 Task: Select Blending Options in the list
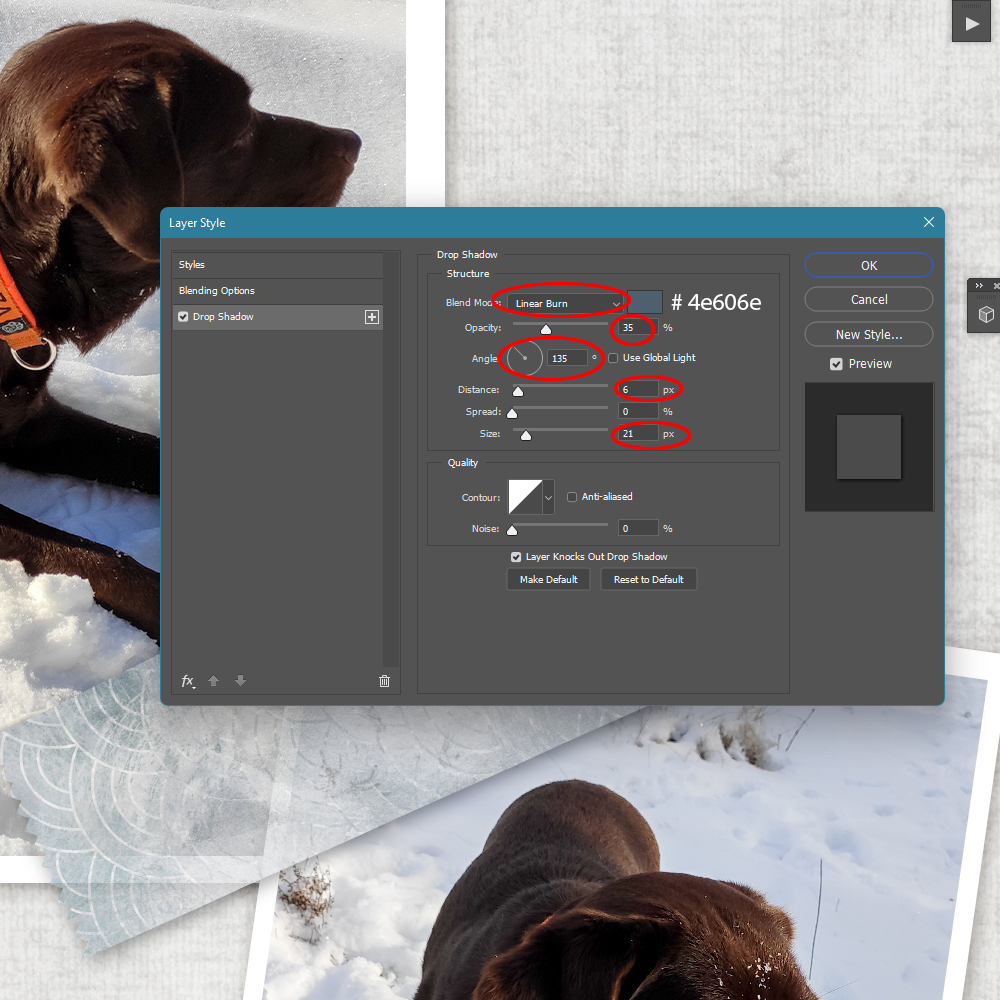coord(277,291)
